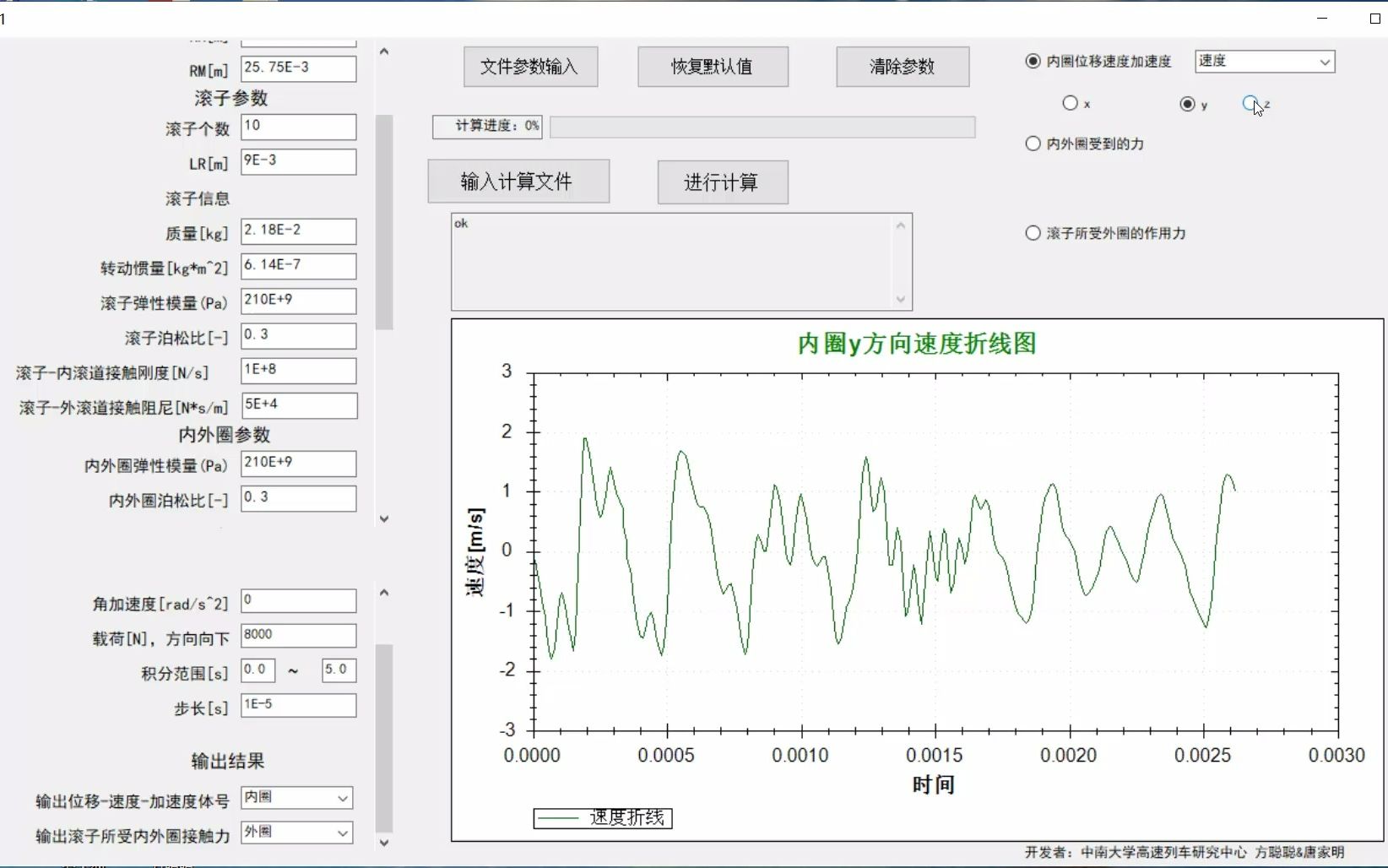Click the 滚子-外滚道接触阻尼 input field
1388x868 pixels.
(x=299, y=405)
